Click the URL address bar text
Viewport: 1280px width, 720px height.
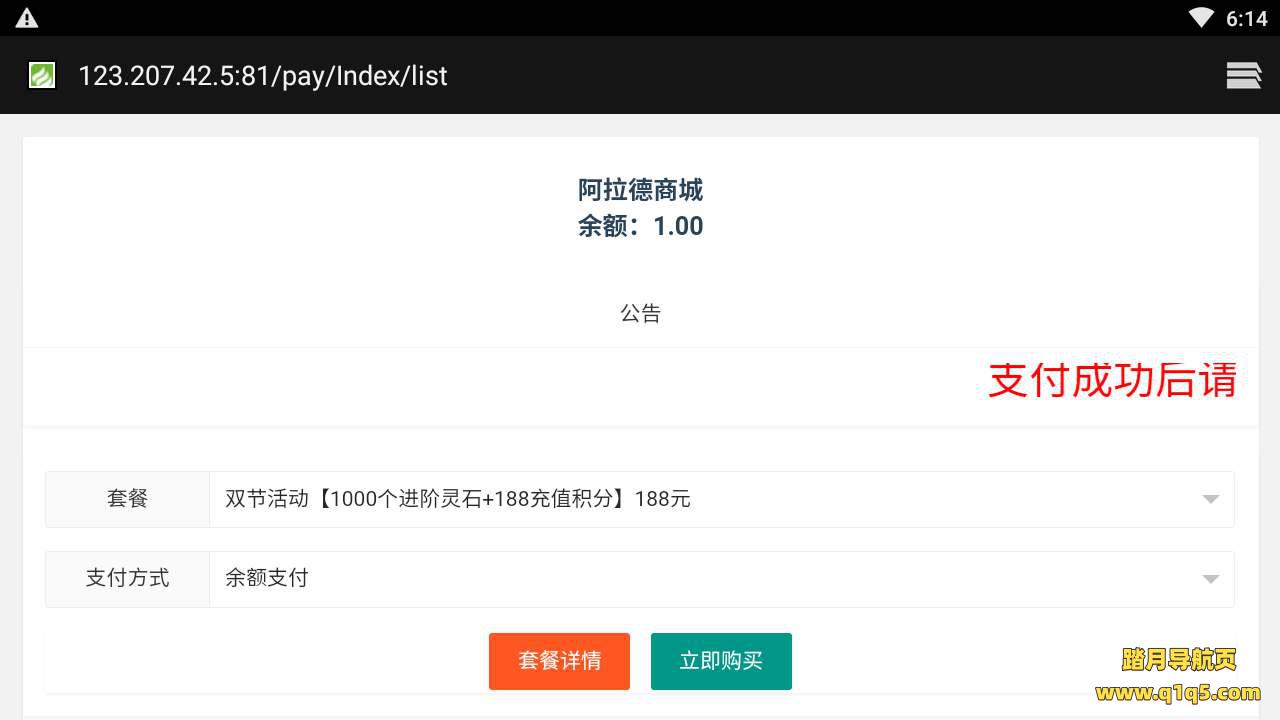(x=263, y=76)
